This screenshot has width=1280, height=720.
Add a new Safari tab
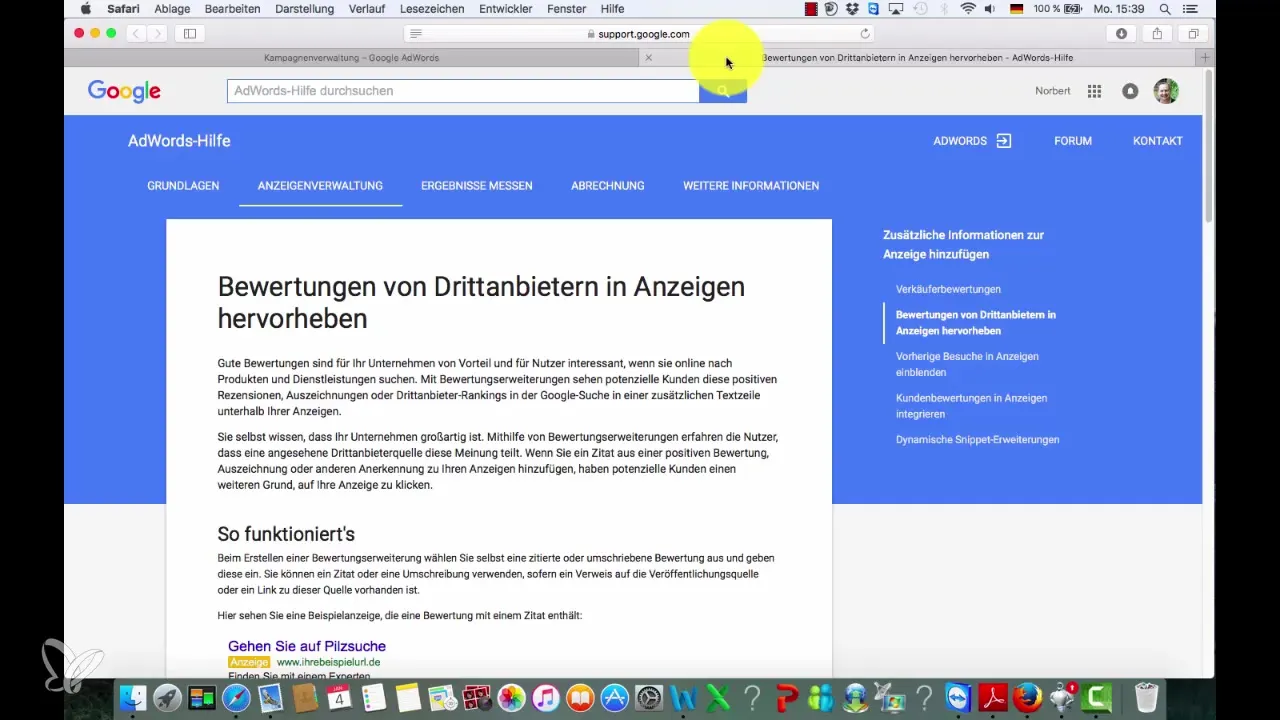[1205, 58]
